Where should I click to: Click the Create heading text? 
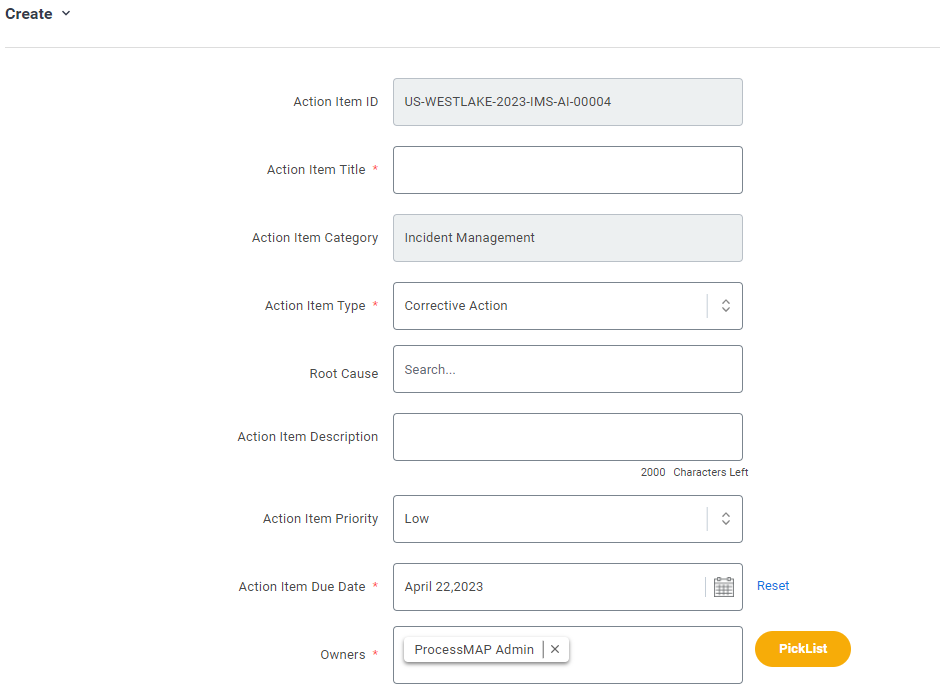(x=29, y=14)
